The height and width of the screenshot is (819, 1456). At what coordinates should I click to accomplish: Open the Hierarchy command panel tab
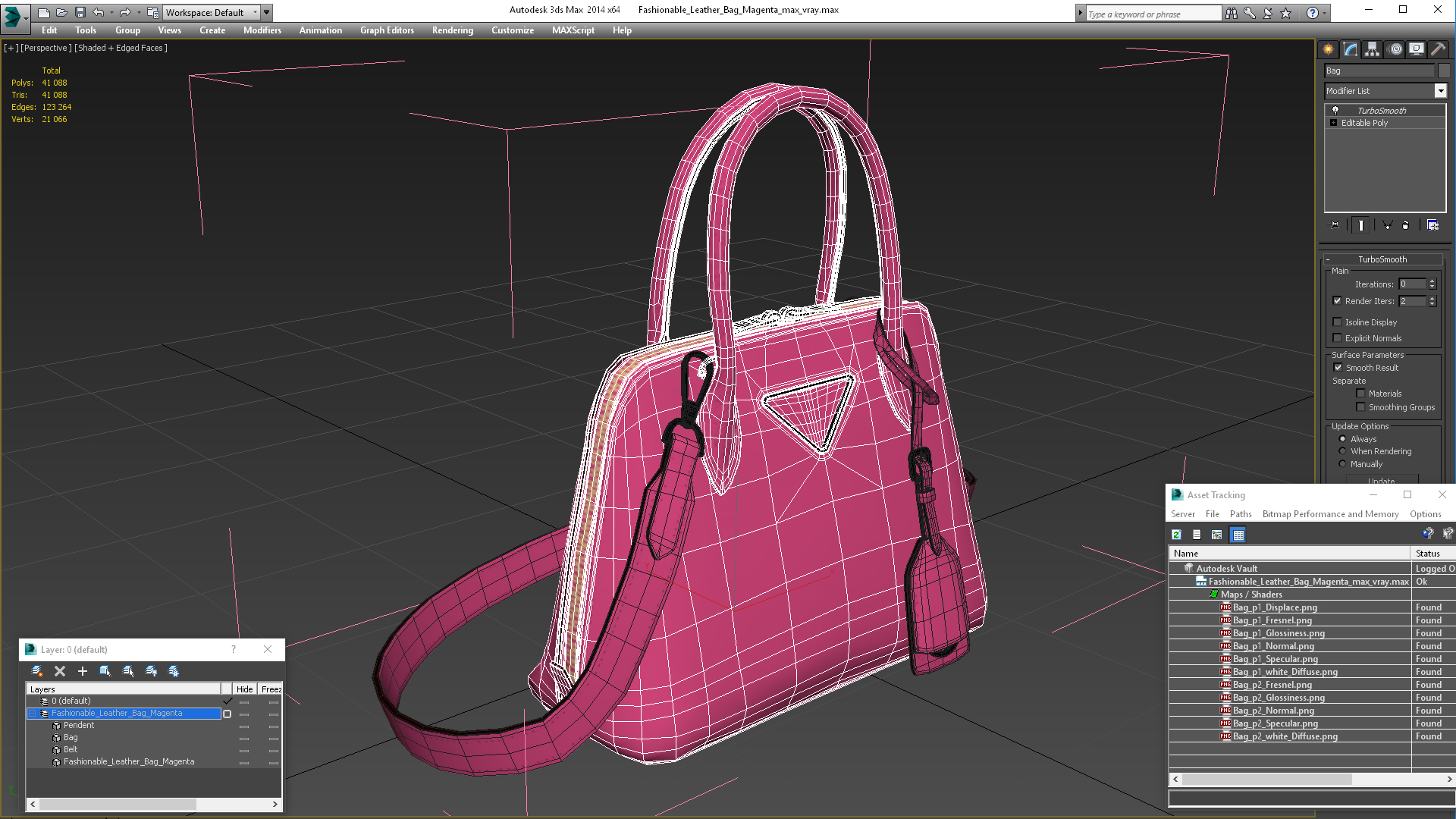click(x=1372, y=49)
